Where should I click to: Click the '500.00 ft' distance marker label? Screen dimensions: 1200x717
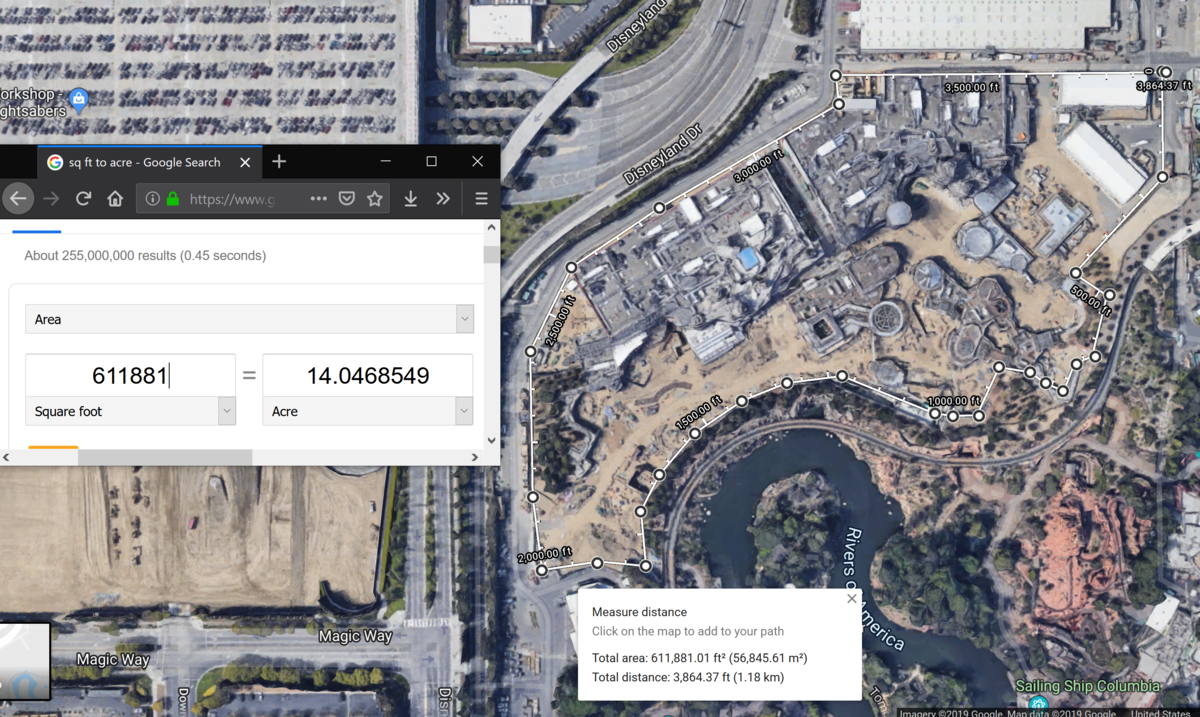(x=1090, y=300)
